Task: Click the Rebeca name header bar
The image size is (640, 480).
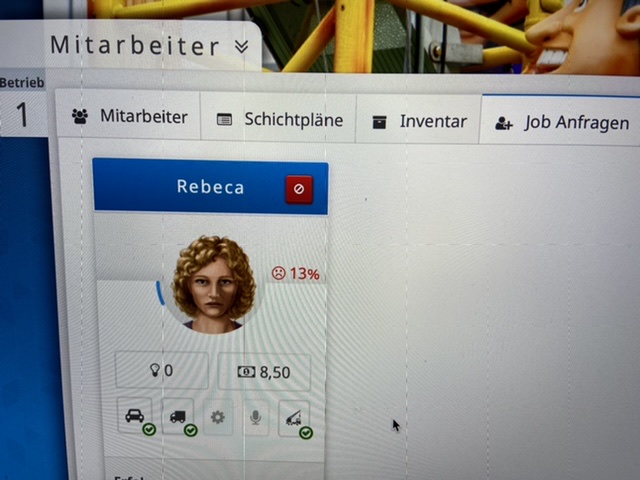Action: tap(211, 186)
